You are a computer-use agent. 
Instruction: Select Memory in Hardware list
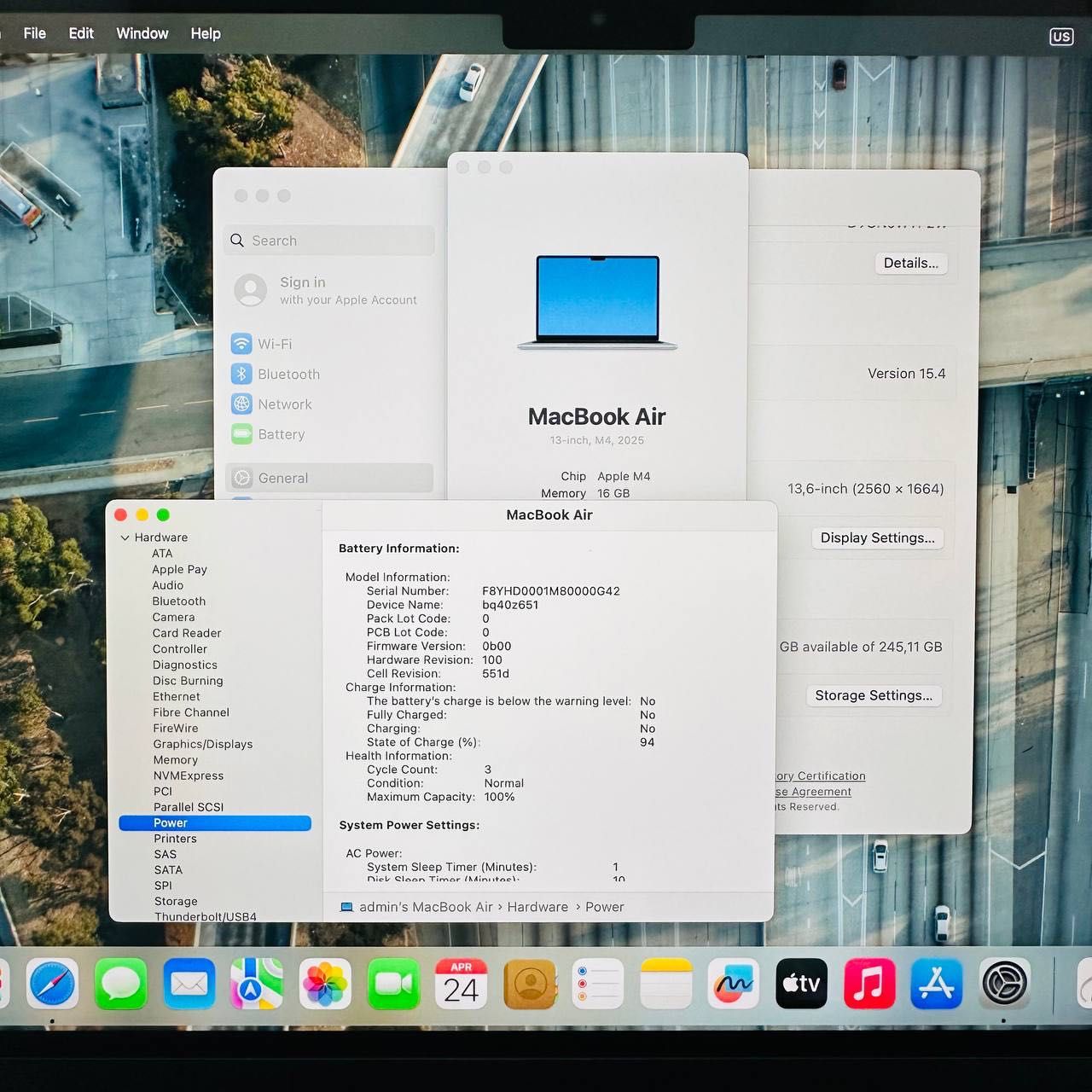point(175,759)
